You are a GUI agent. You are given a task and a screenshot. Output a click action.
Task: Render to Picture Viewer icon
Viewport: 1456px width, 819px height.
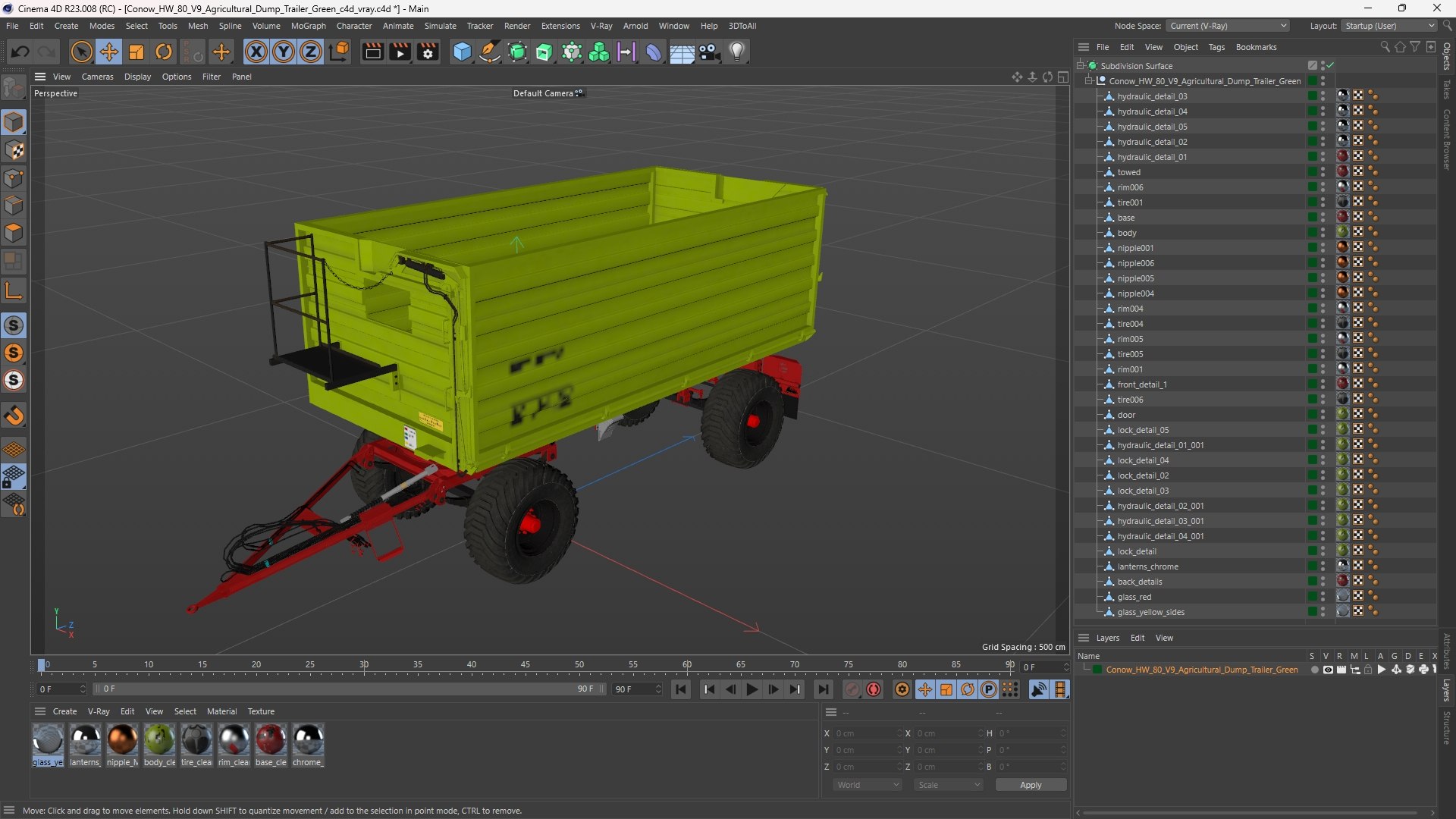click(400, 52)
